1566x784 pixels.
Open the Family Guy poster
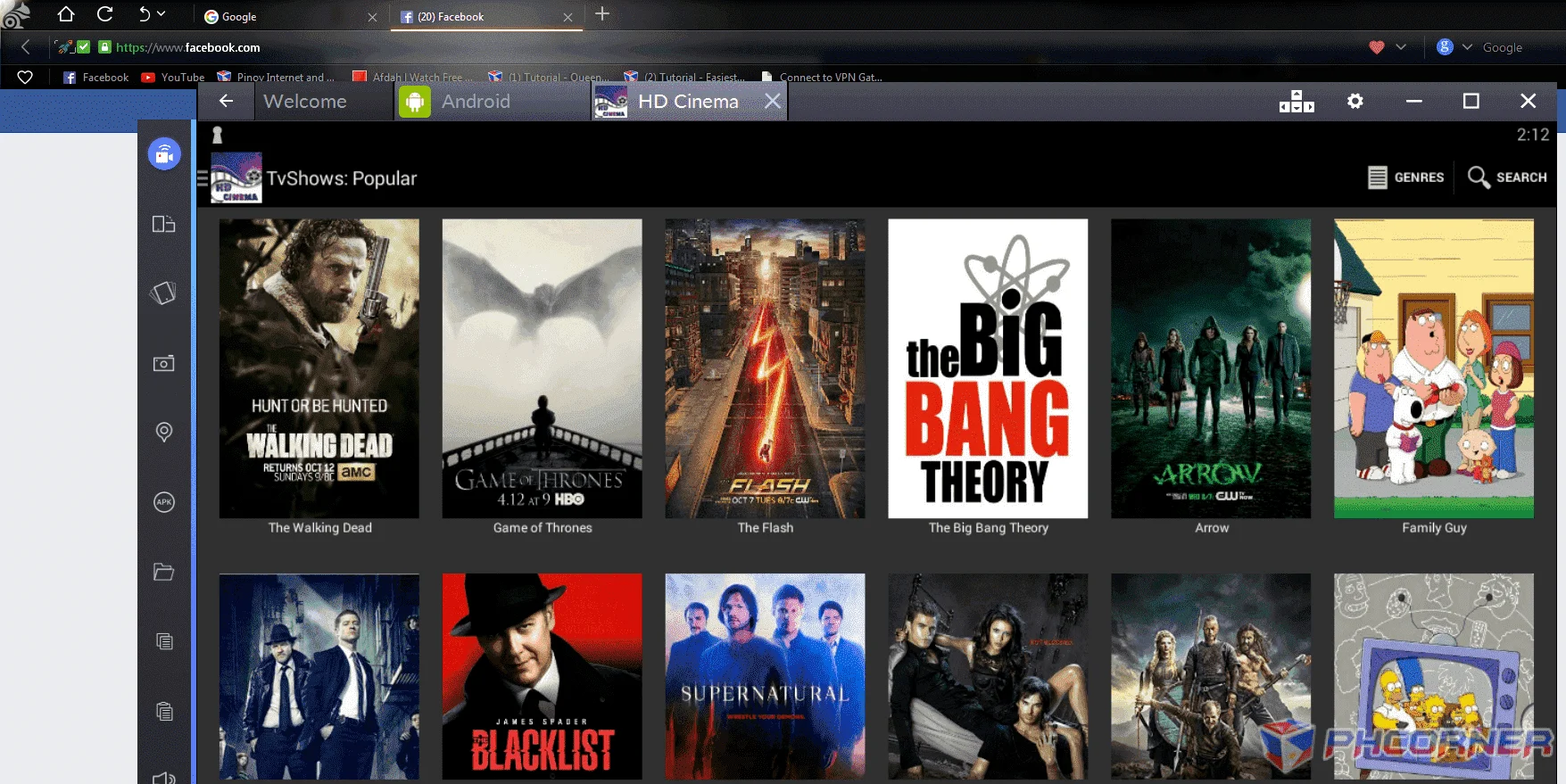point(1434,368)
